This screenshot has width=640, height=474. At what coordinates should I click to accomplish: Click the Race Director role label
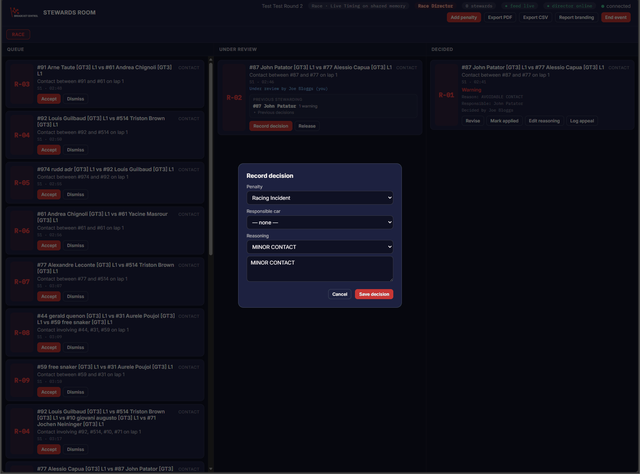click(435, 6)
